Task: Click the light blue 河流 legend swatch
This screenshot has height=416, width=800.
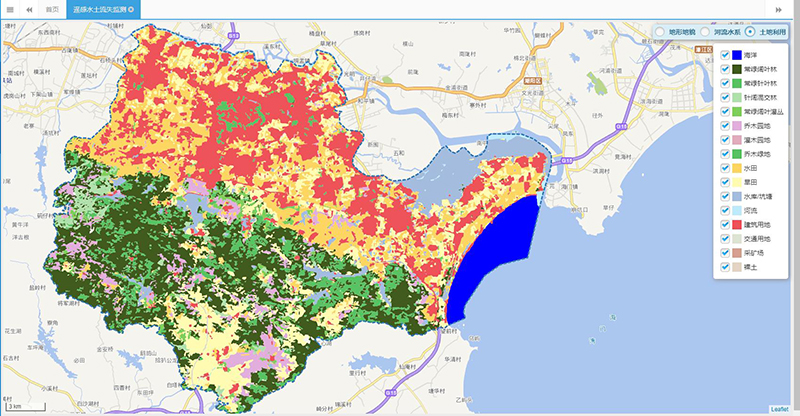Action: [738, 212]
